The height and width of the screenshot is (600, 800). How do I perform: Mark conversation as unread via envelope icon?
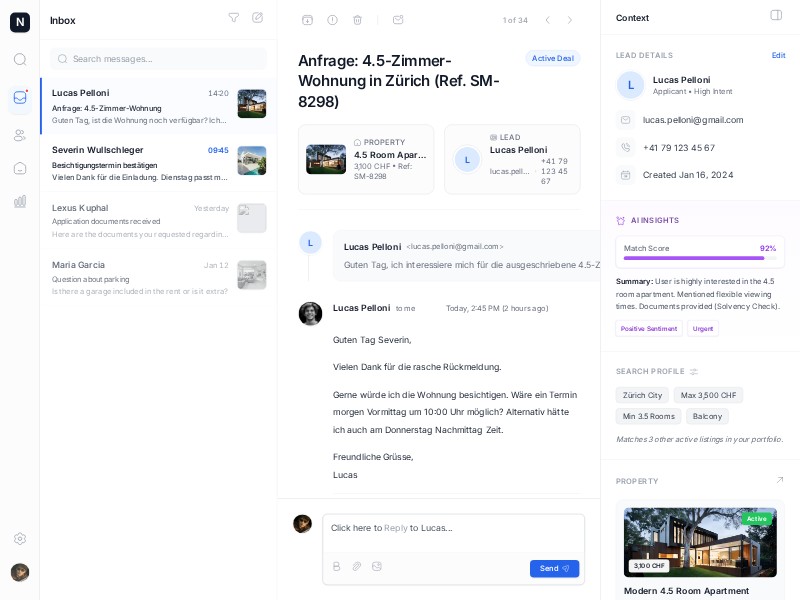pyautogui.click(x=397, y=19)
